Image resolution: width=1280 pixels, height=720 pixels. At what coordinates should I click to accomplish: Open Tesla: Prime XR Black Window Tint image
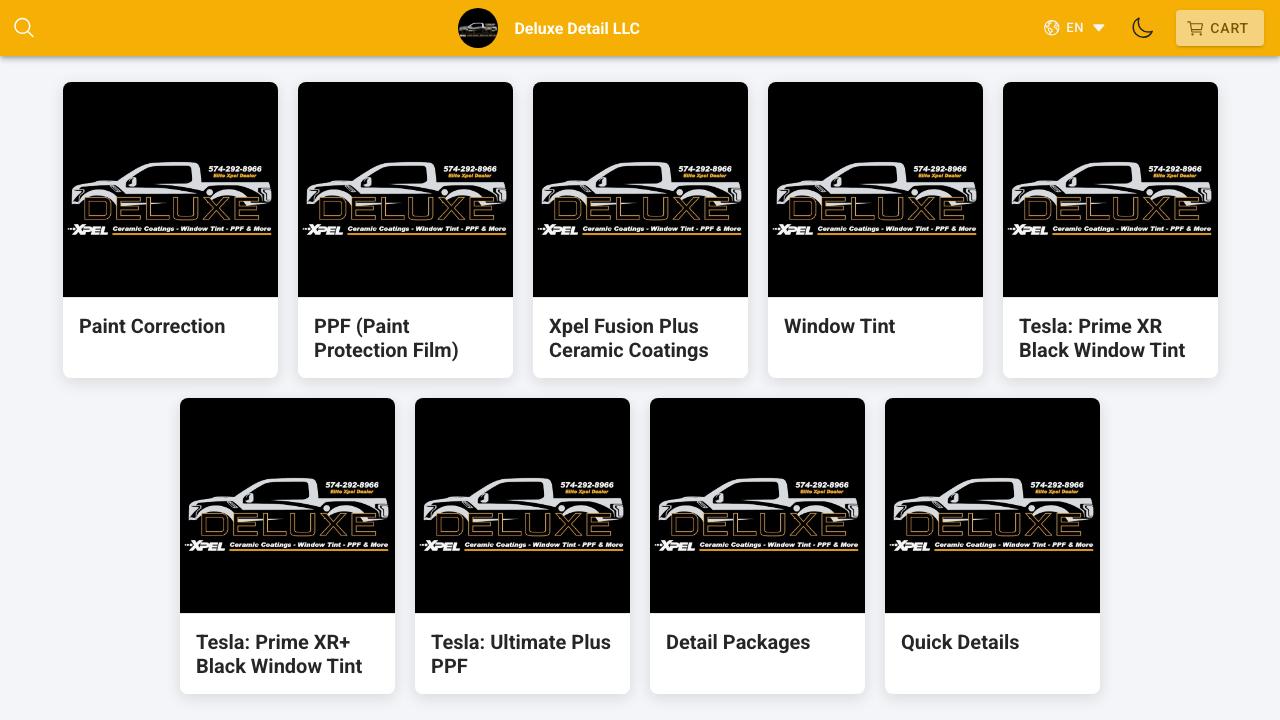coord(1110,190)
